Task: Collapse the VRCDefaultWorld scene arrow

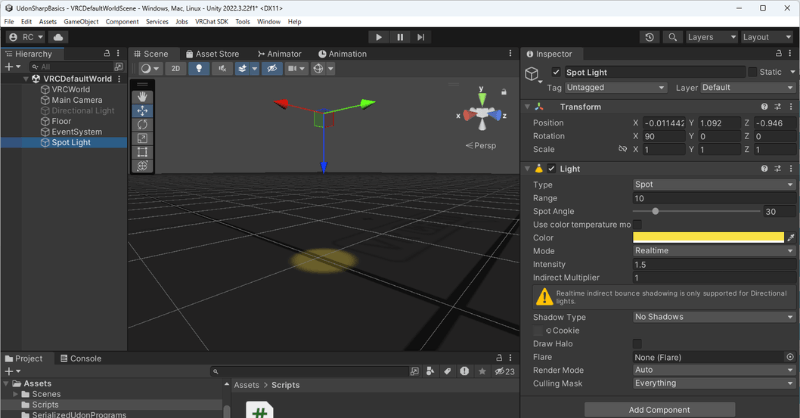Action: tap(26, 79)
